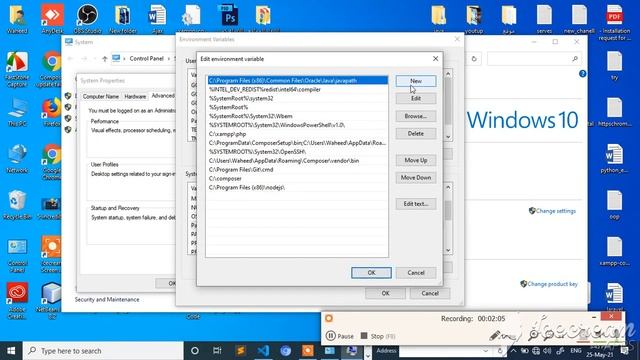This screenshot has width=640, height=360.
Task: Select the C:\Program Files\Git\cmd entry
Action: 297,170
